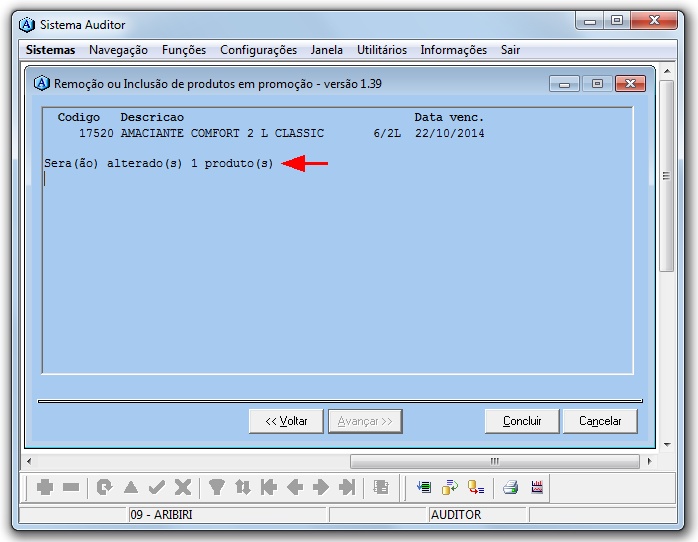Click the << Voltar button
Image resolution: width=698 pixels, height=542 pixels.
pos(286,421)
